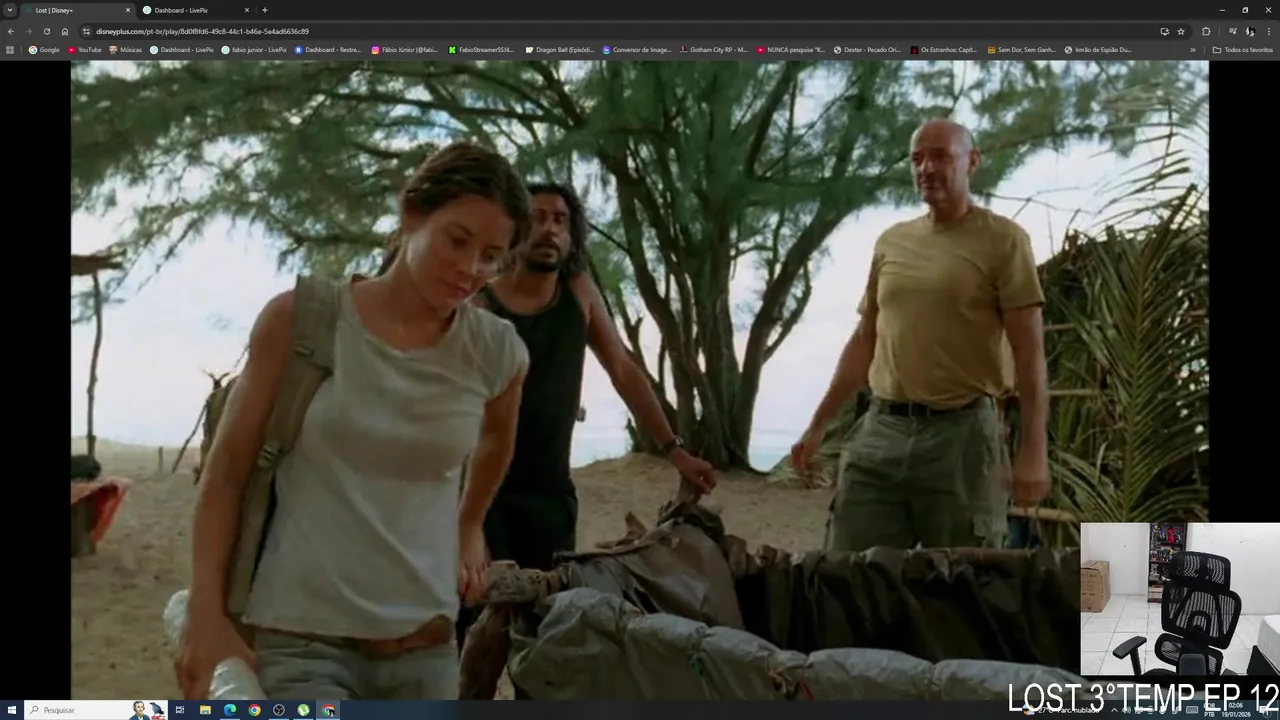Open the Irmão de Espião Du... bookmark

[1098, 49]
